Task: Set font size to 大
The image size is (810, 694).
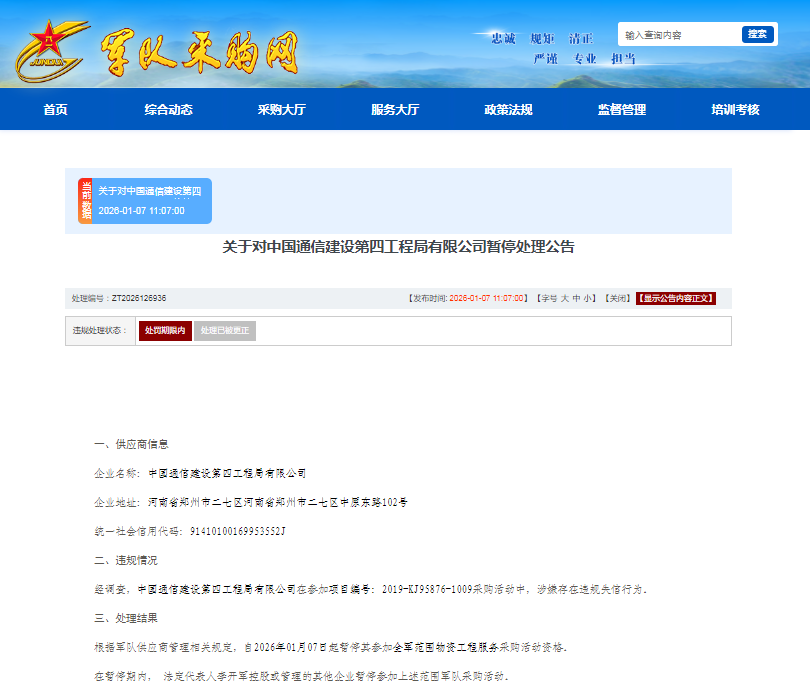Action: 564,298
